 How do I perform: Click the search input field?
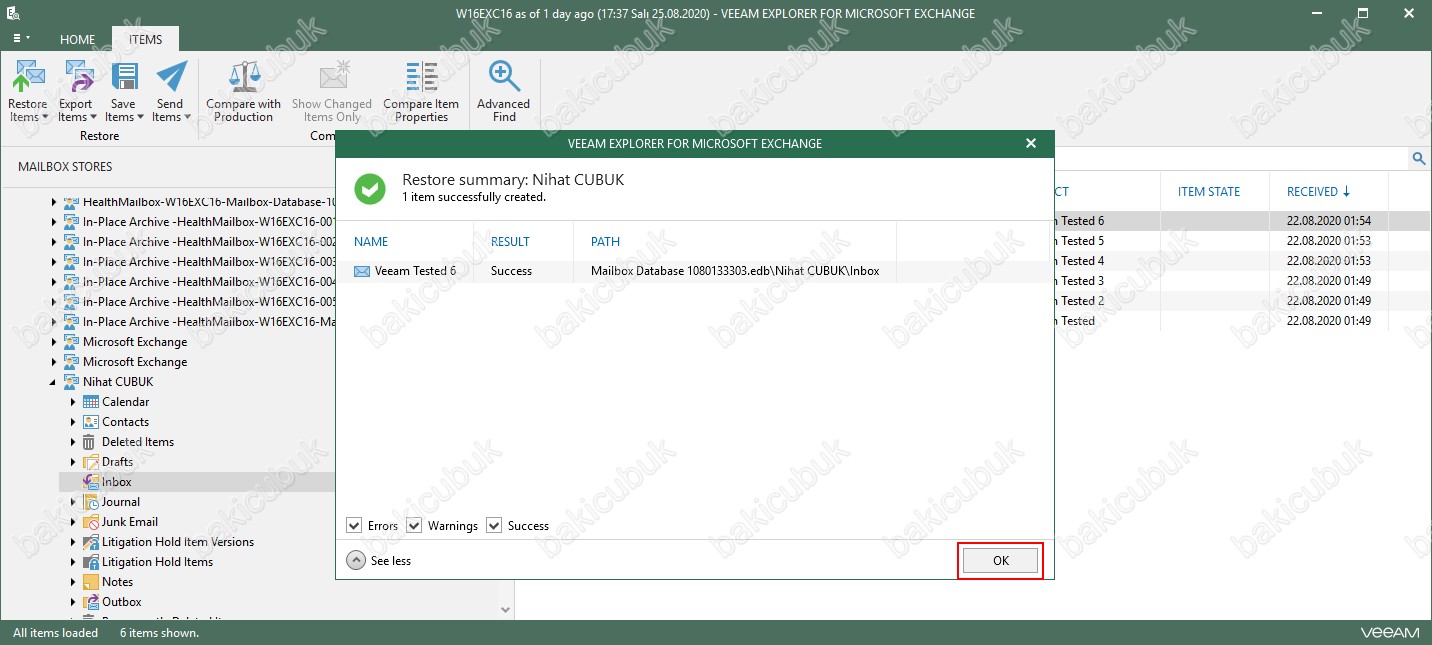1232,158
